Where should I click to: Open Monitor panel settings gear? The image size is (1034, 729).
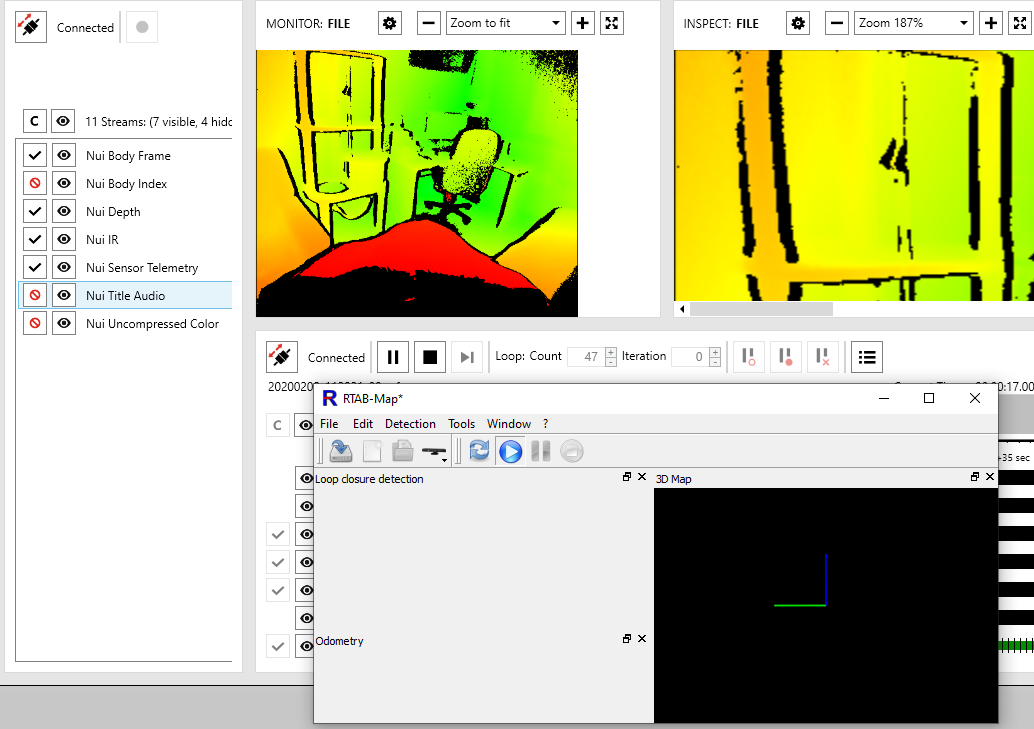coord(389,23)
